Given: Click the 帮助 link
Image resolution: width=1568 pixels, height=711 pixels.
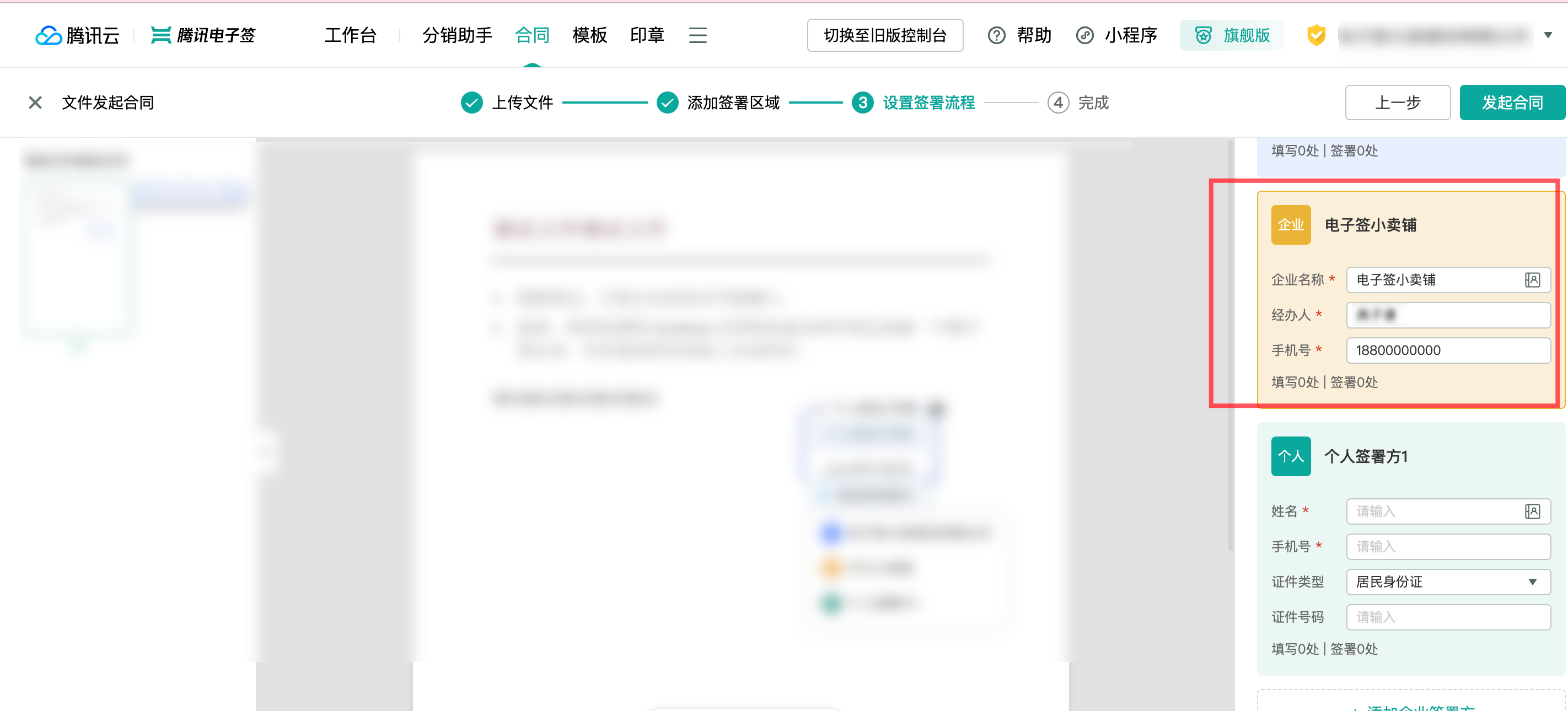Looking at the screenshot, I should 1034,35.
